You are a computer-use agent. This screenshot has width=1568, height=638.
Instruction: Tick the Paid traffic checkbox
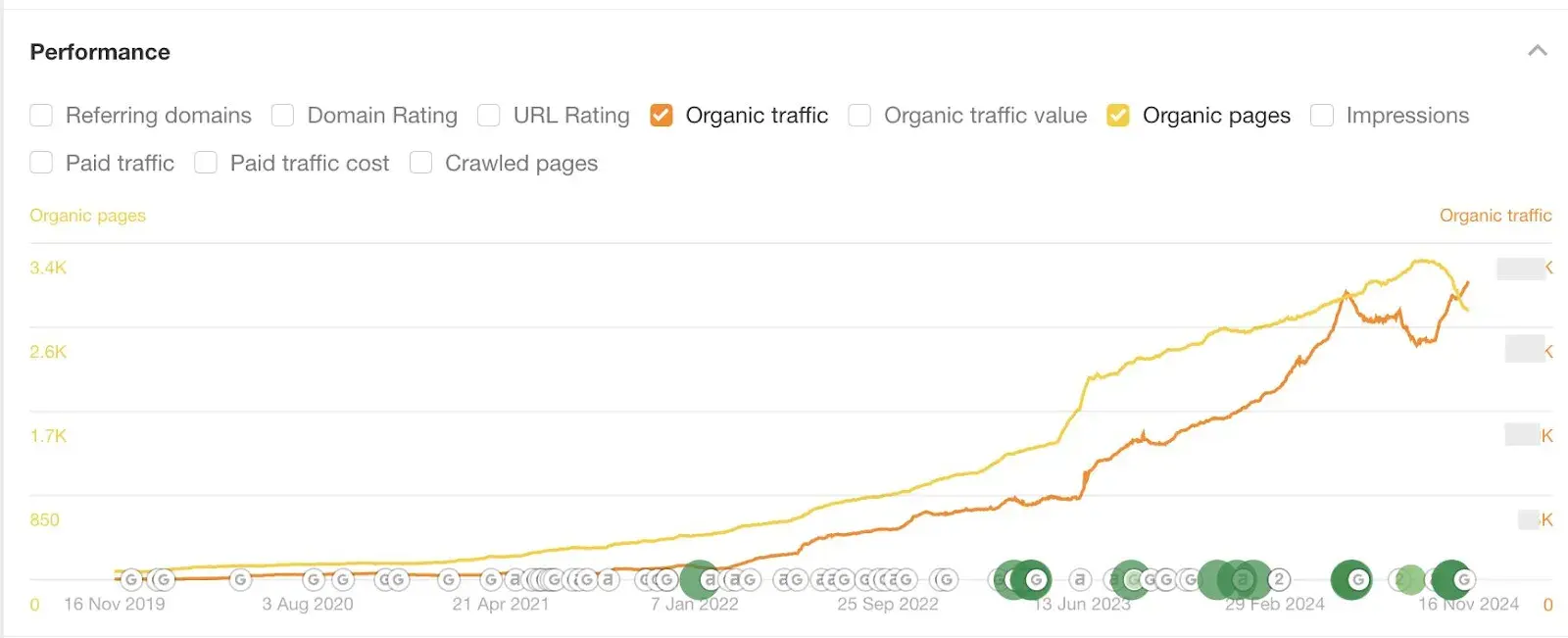pyautogui.click(x=41, y=163)
